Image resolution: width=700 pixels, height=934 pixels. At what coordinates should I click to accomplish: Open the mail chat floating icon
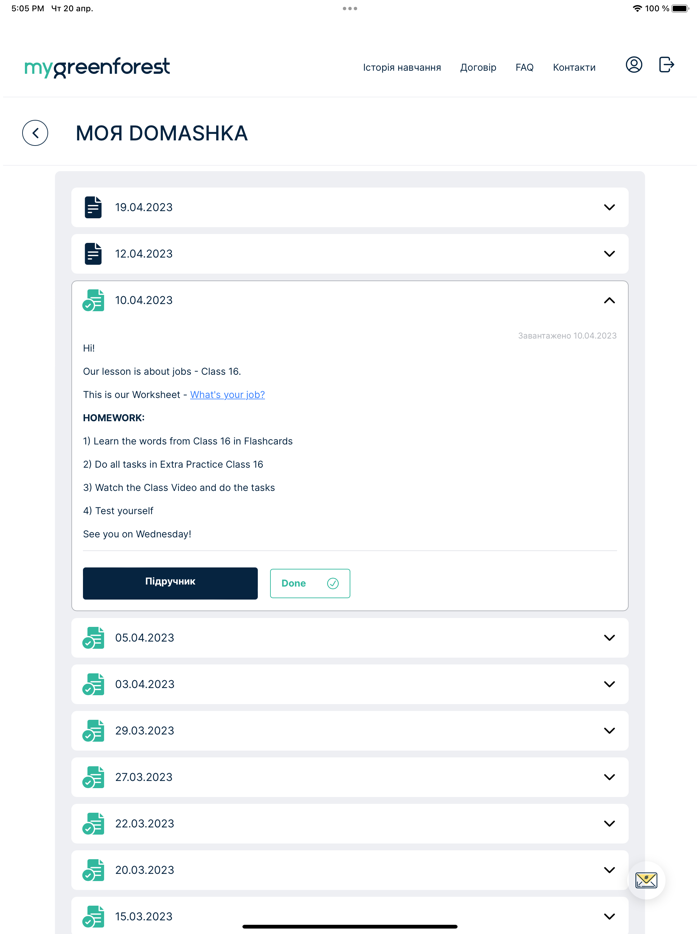point(646,880)
